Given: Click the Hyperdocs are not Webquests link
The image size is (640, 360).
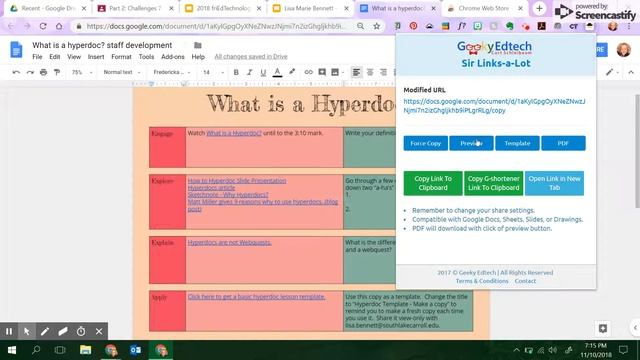Looking at the screenshot, I should 229,242.
